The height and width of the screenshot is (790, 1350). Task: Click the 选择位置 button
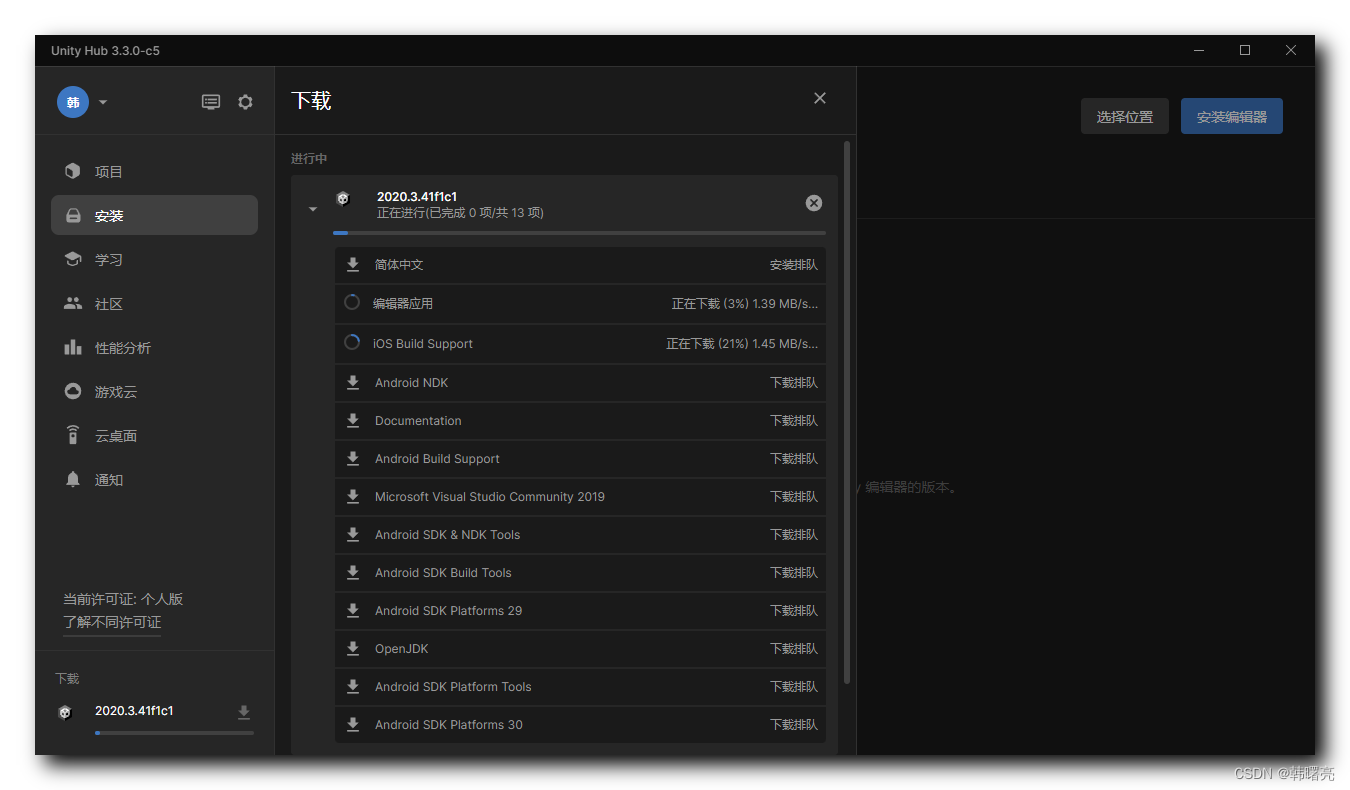(x=1125, y=116)
